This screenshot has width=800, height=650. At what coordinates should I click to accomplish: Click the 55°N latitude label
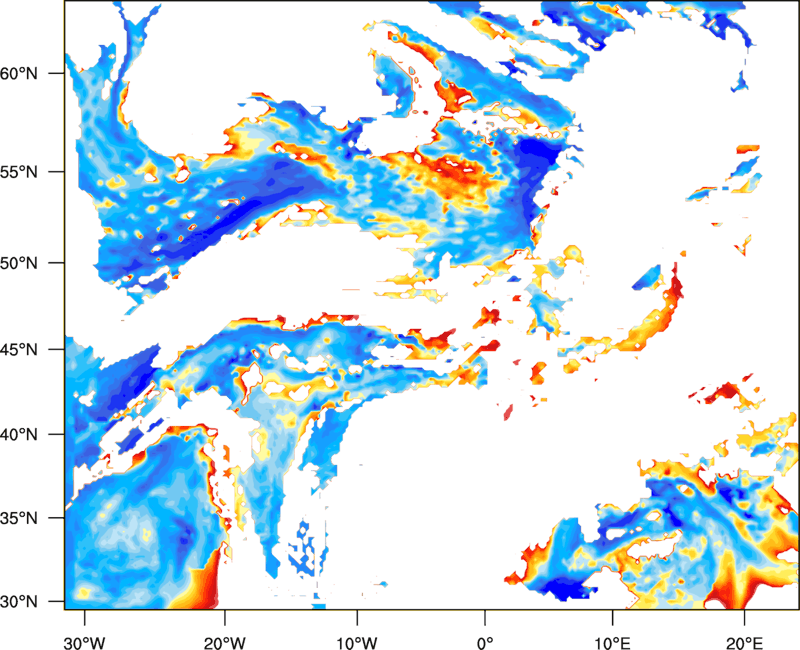tap(19, 172)
